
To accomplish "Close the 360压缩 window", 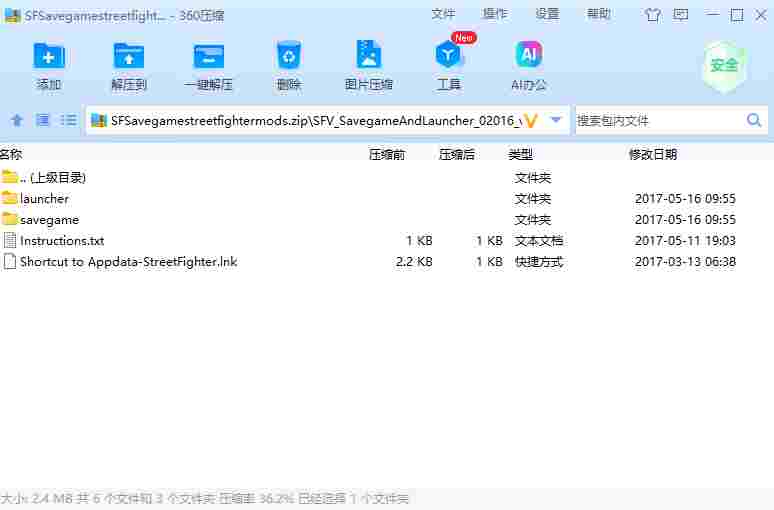I will (761, 15).
